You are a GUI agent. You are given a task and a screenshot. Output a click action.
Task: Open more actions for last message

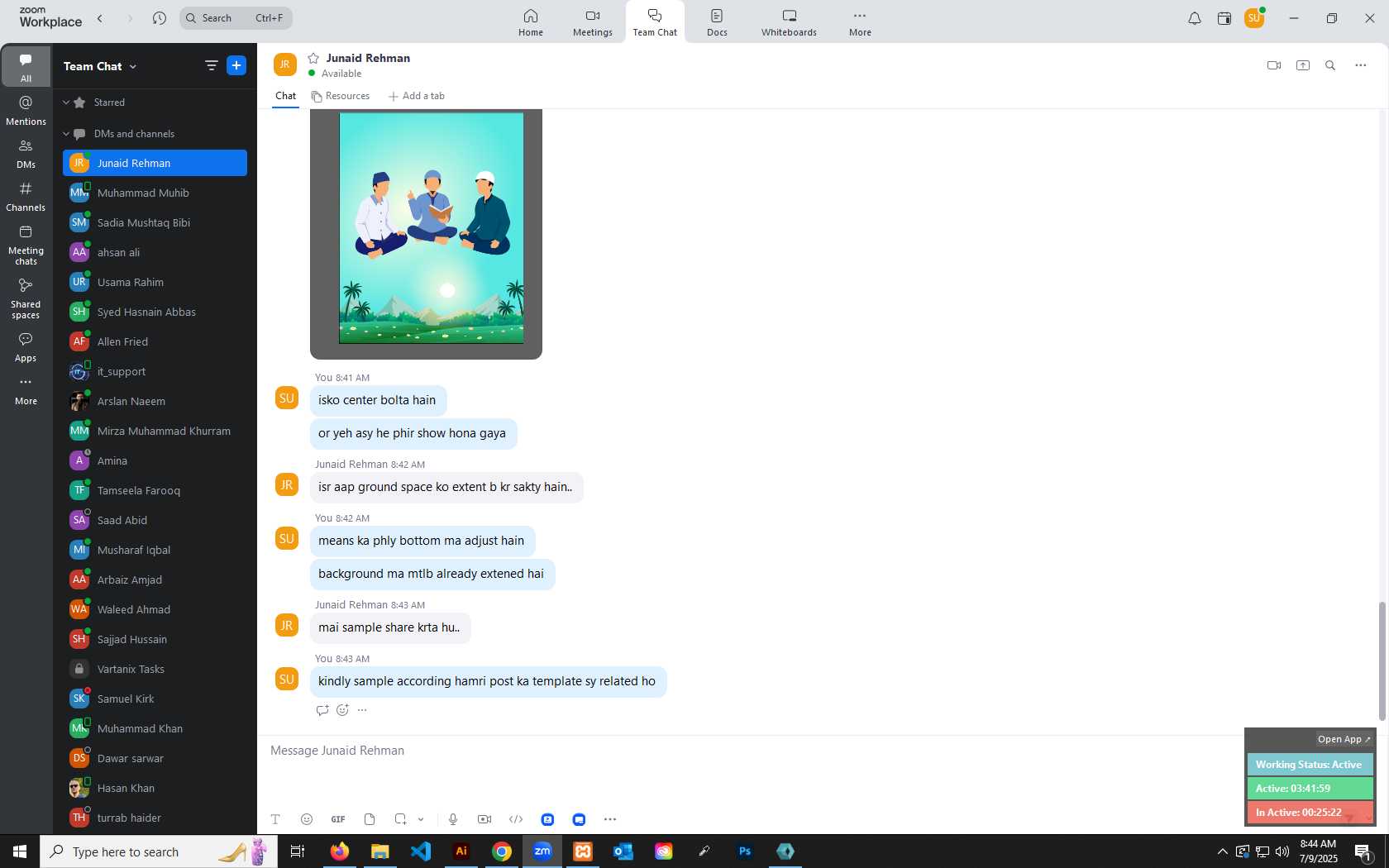[x=362, y=710]
